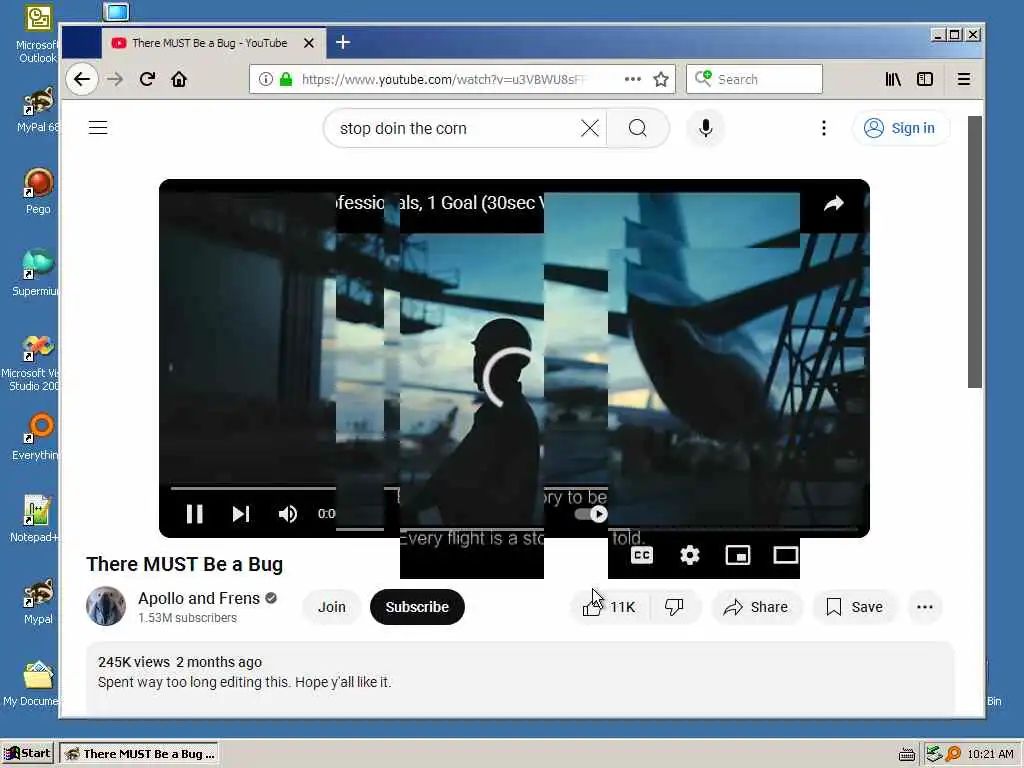Image resolution: width=1024 pixels, height=768 pixels.
Task: Open YouTube guide hamburger menu
Action: coord(98,127)
